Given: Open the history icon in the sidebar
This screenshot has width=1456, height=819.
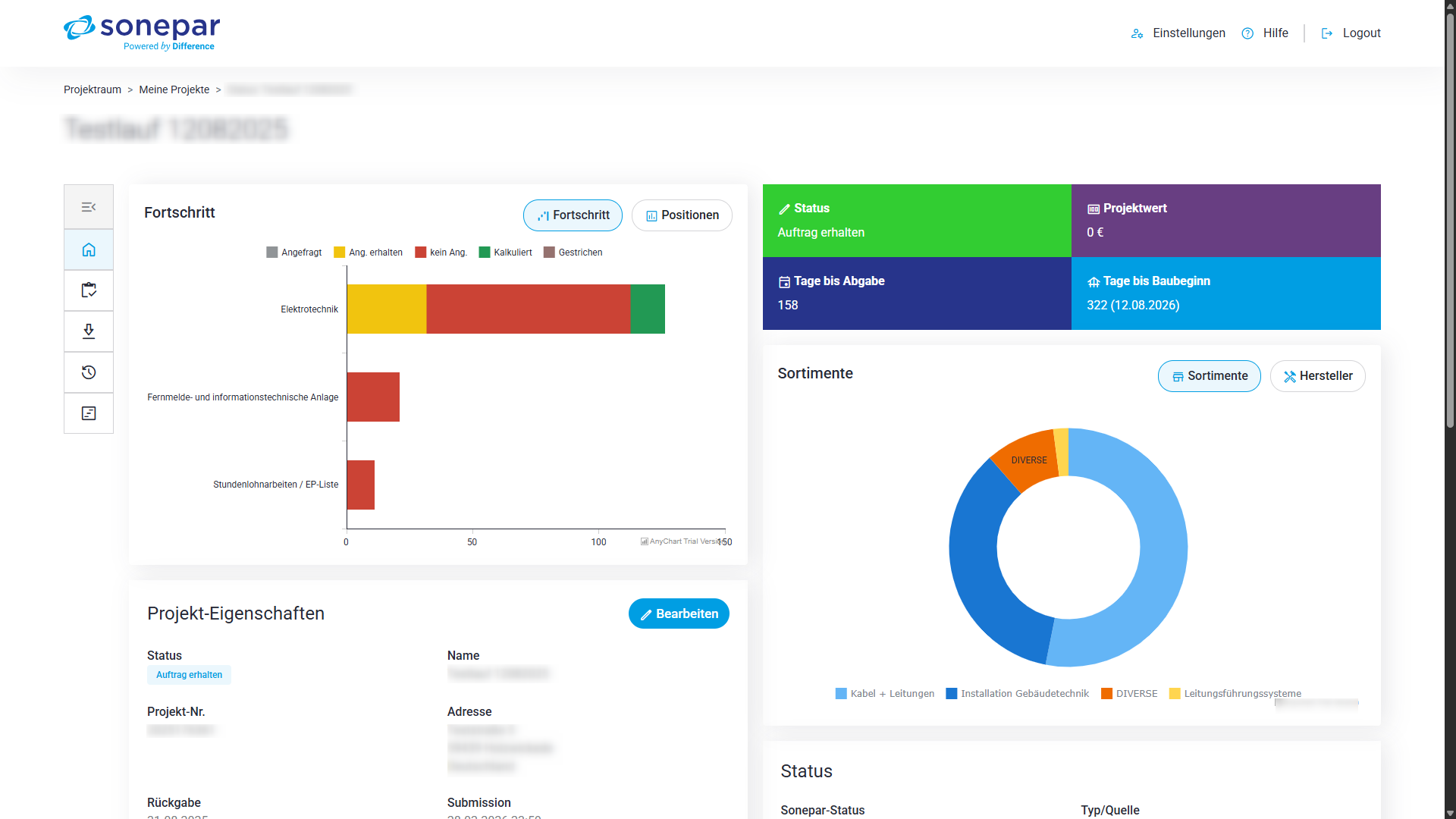Looking at the screenshot, I should [89, 372].
